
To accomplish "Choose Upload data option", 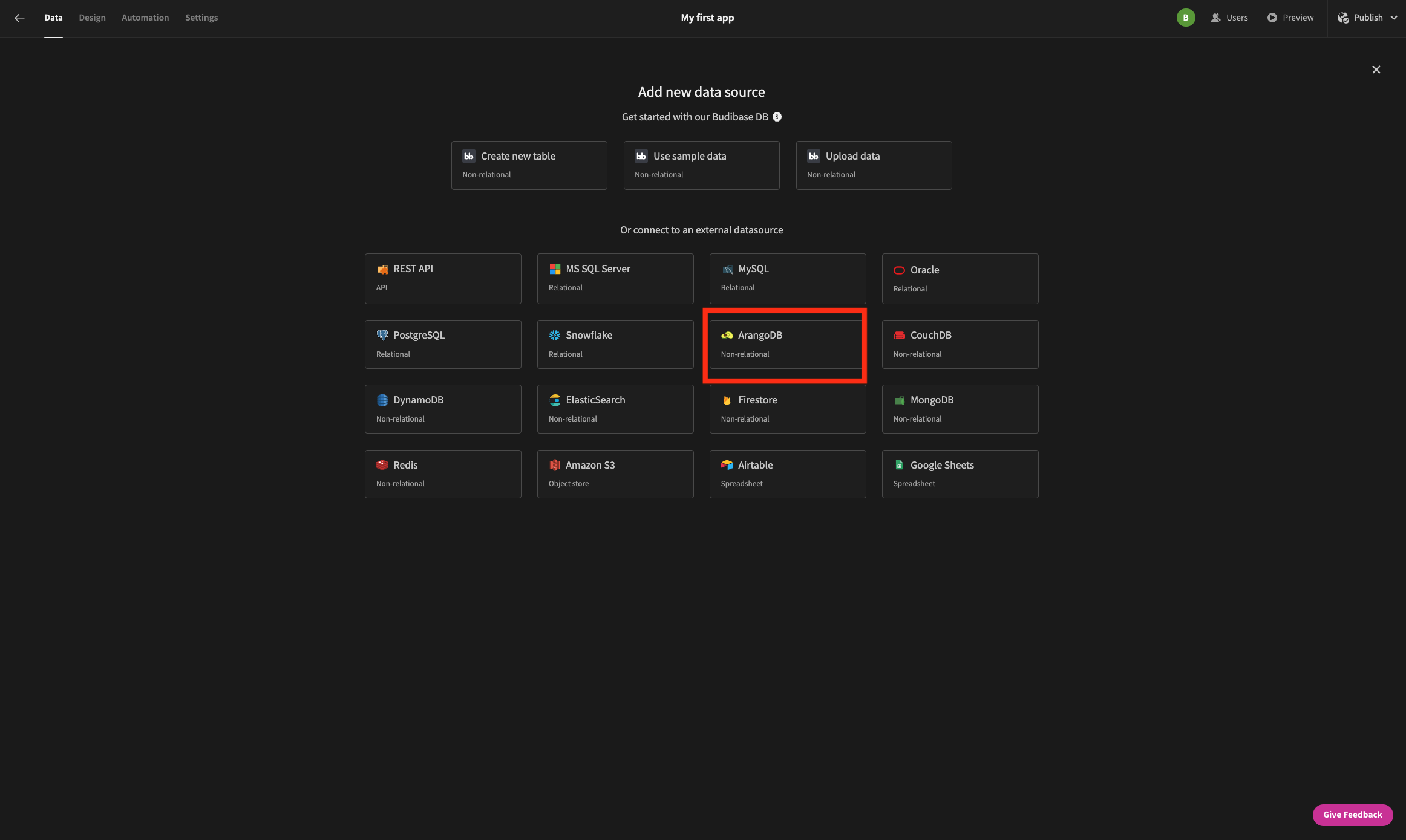I will coord(874,165).
